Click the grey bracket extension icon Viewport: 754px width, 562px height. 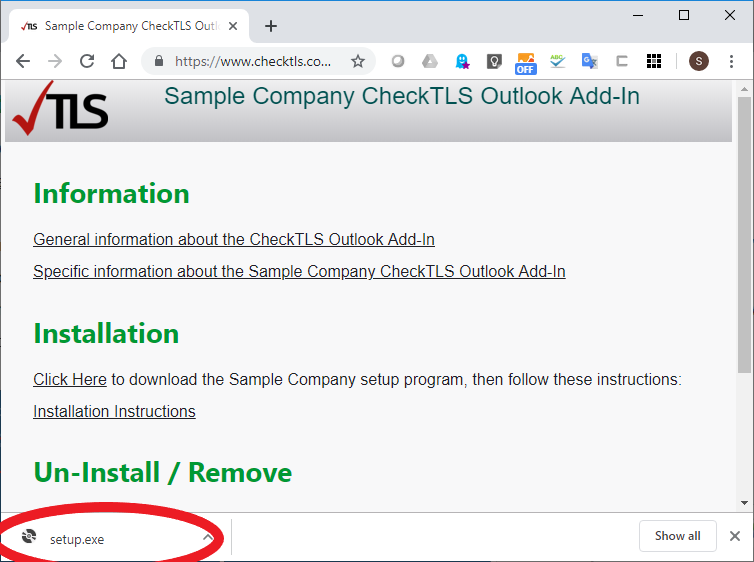(622, 61)
